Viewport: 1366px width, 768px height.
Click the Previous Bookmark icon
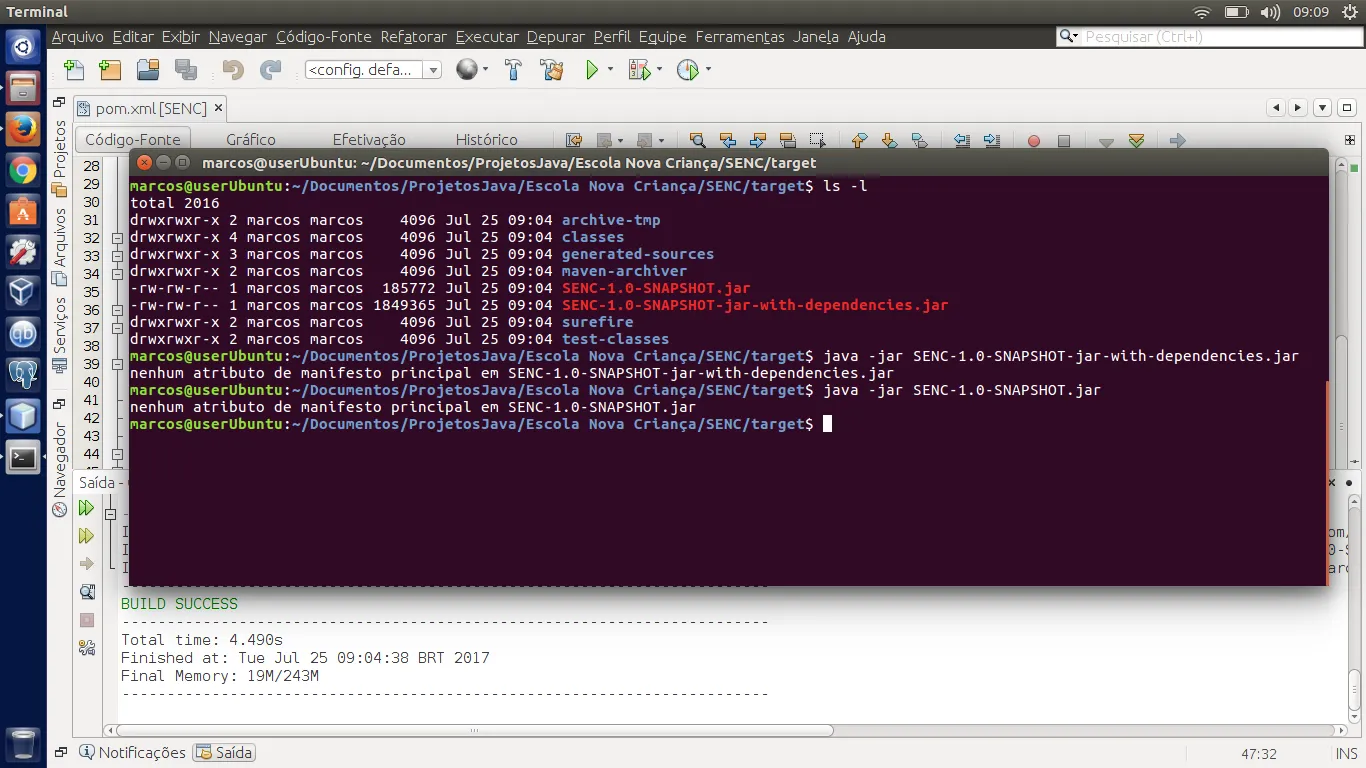tap(859, 141)
